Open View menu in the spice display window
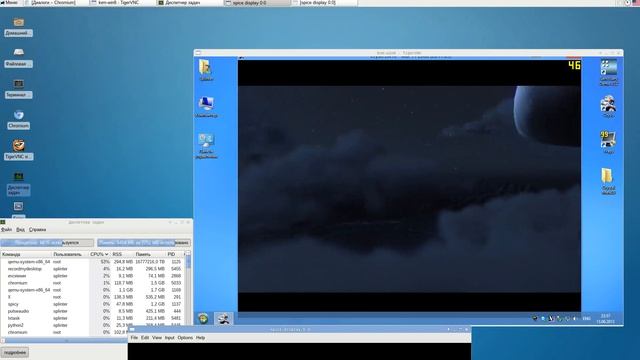The width and height of the screenshot is (640, 360). 157,338
